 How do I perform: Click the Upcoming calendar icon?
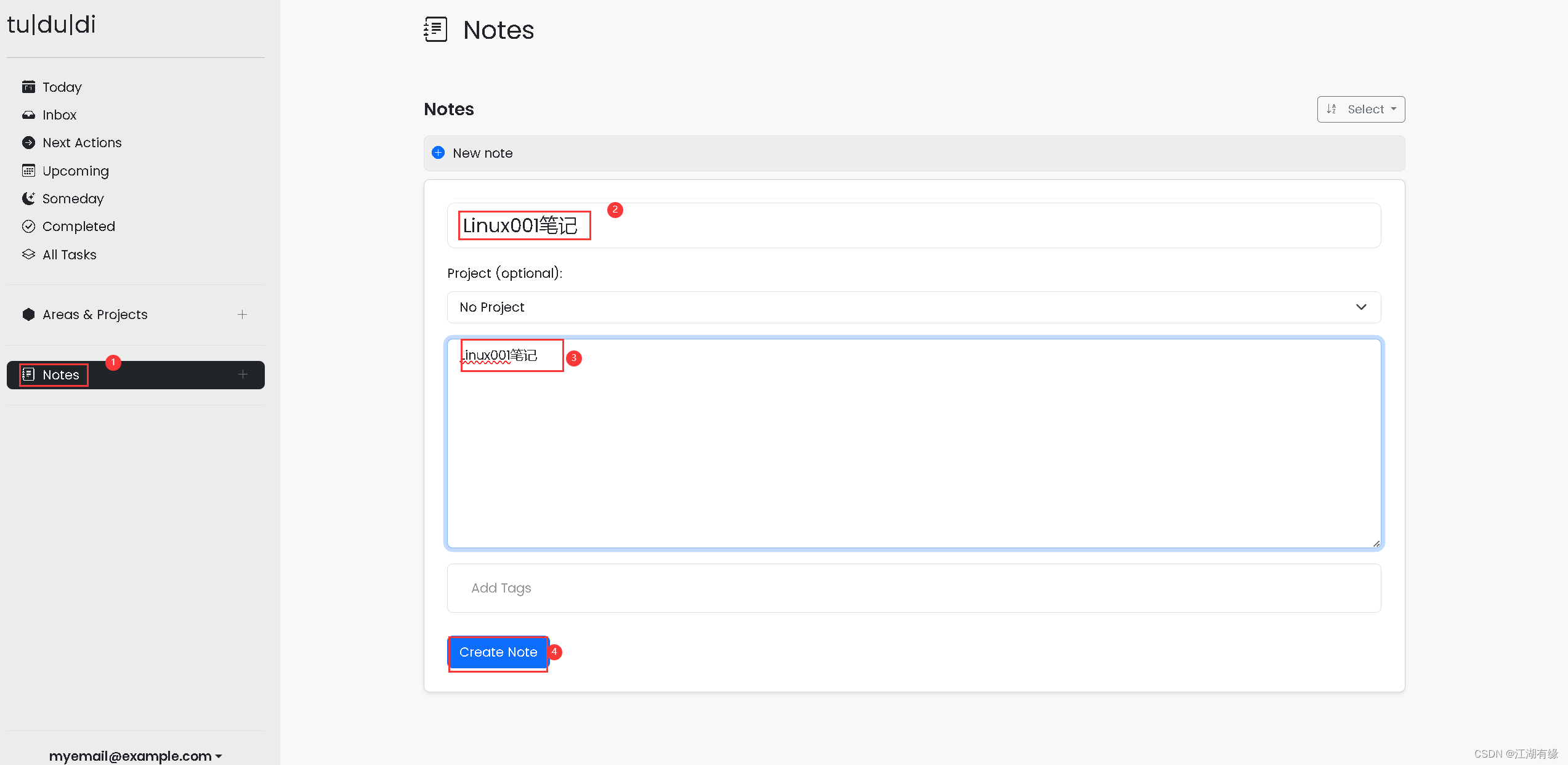(x=28, y=171)
